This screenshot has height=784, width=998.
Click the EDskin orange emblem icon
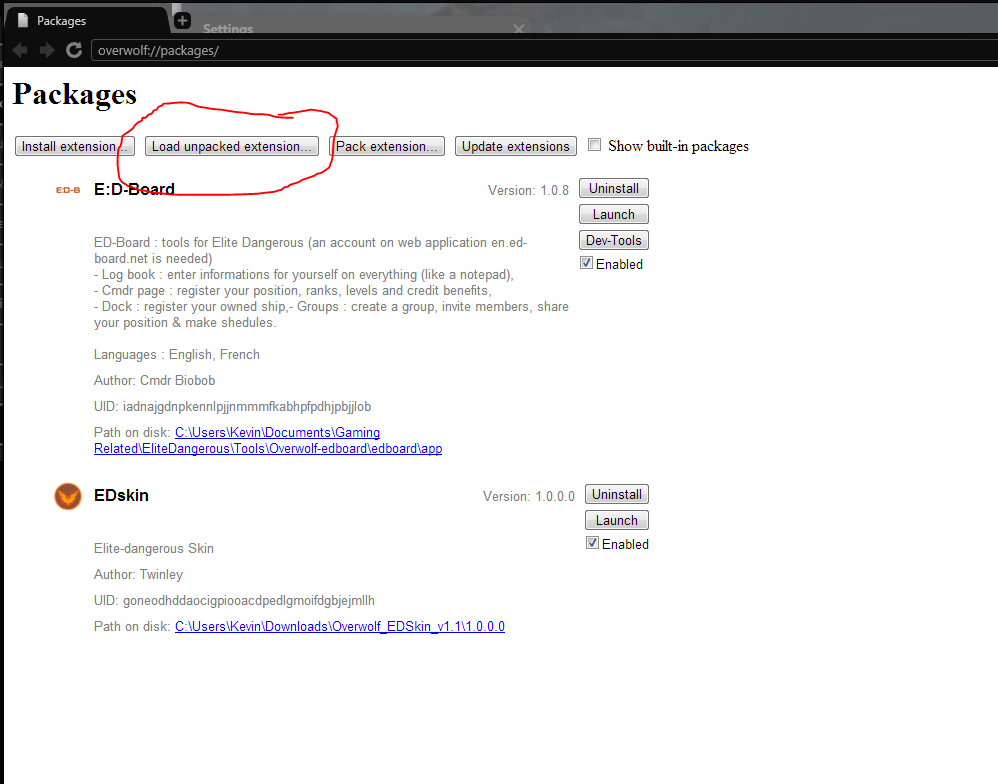pos(68,496)
